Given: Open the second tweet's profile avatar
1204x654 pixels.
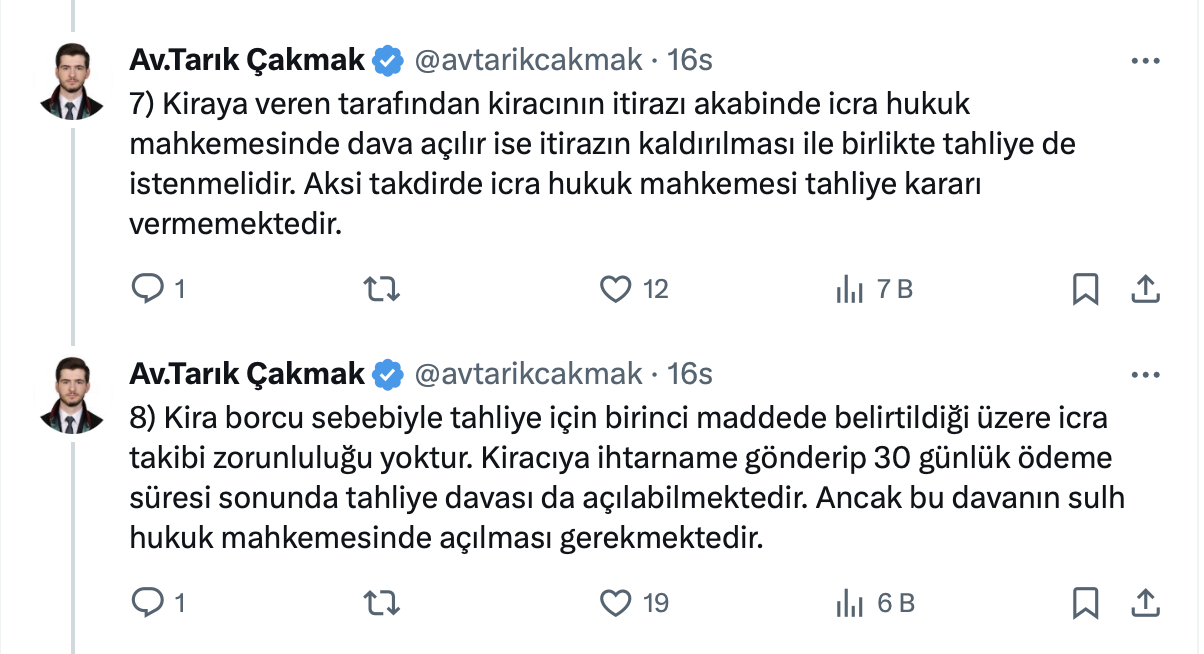Looking at the screenshot, I should tap(72, 394).
